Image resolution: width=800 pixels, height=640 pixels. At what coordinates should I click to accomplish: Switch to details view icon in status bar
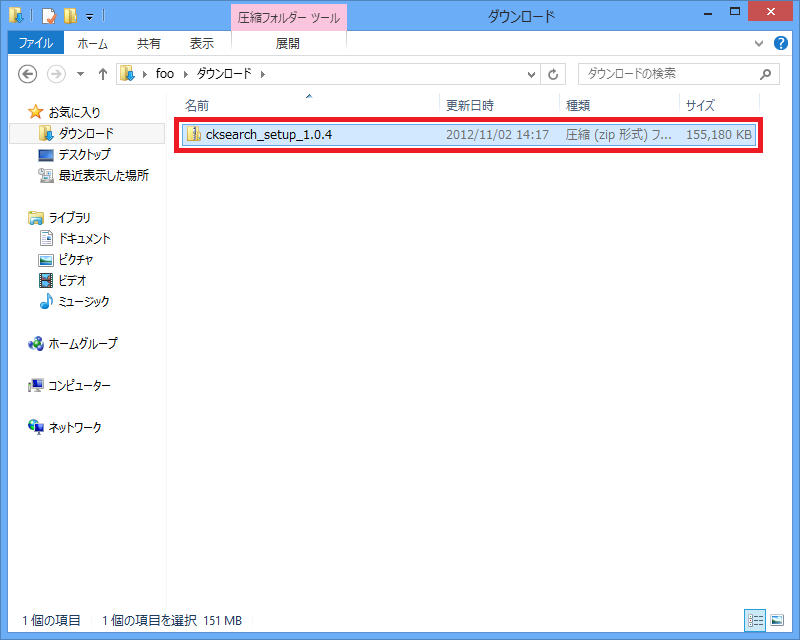click(x=753, y=620)
